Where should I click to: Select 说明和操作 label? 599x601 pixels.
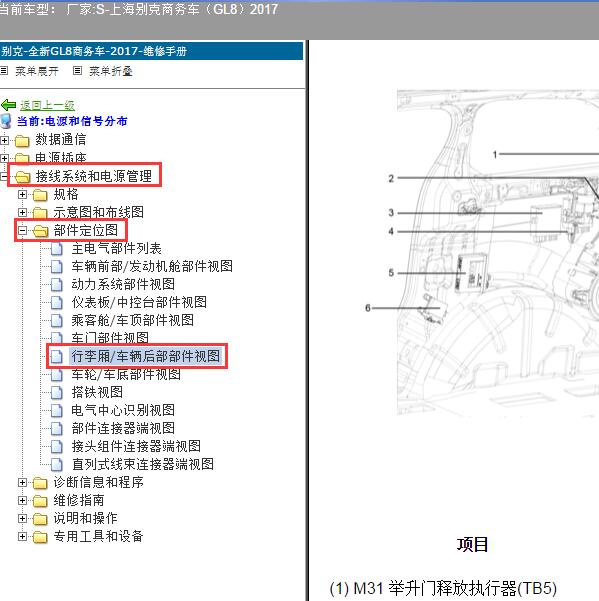pos(85,518)
